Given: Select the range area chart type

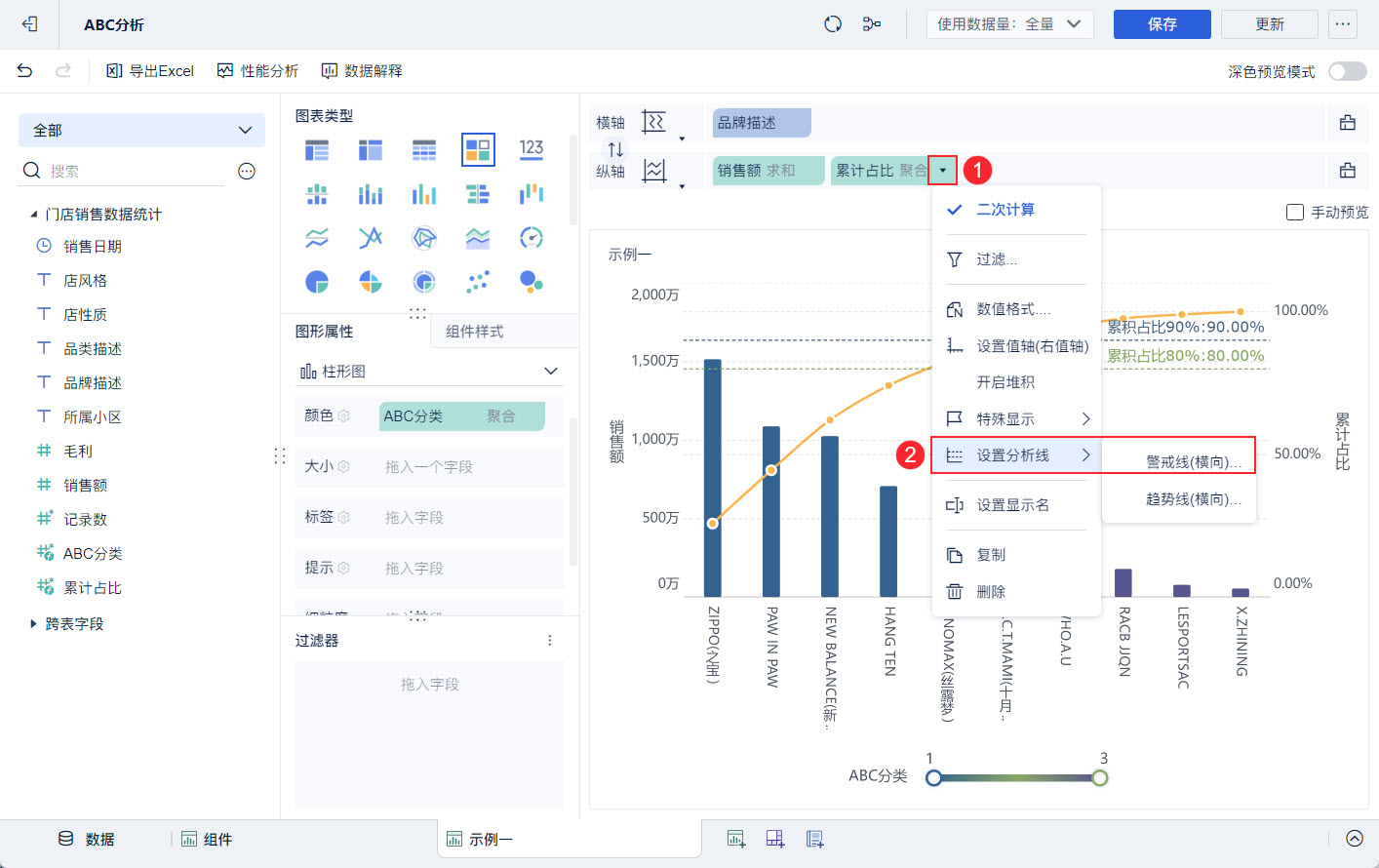Looking at the screenshot, I should (478, 238).
